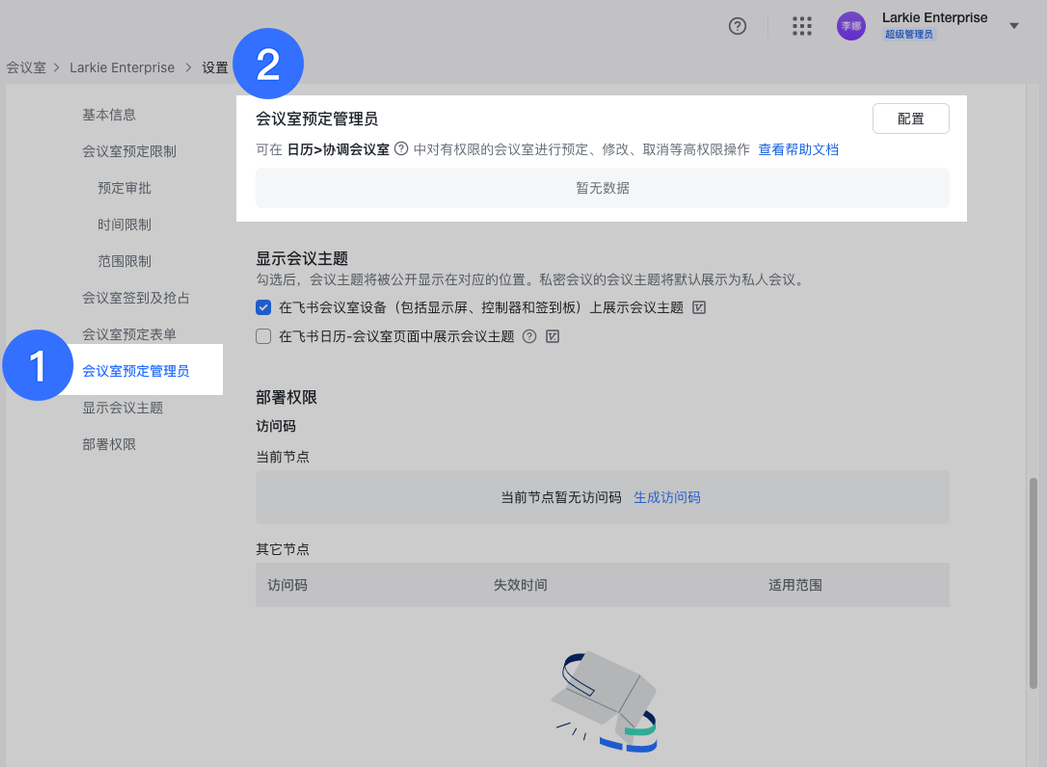Open the help question mark icon in top bar

[737, 26]
